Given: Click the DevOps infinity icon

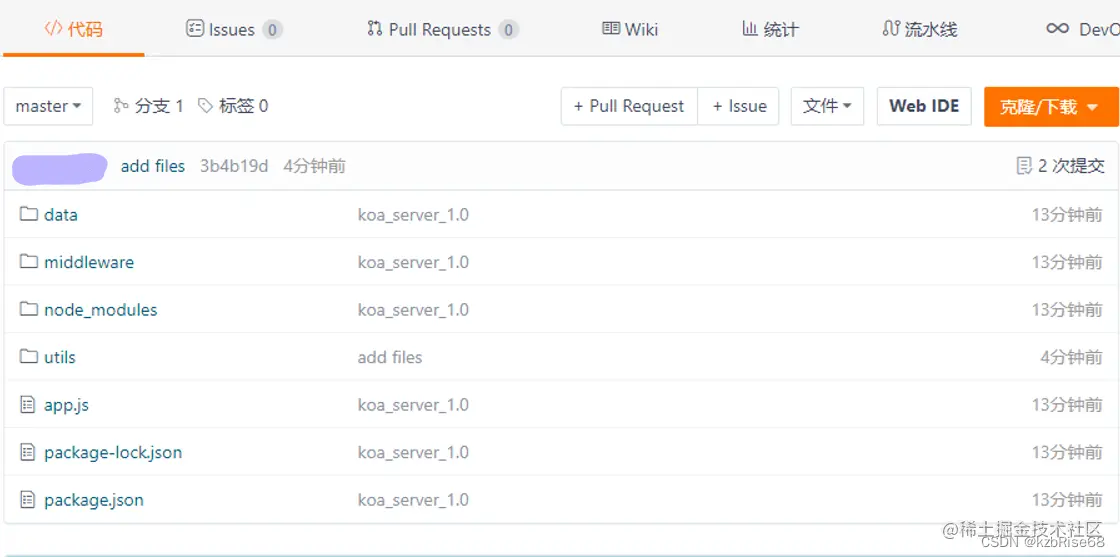Looking at the screenshot, I should [x=1057, y=29].
